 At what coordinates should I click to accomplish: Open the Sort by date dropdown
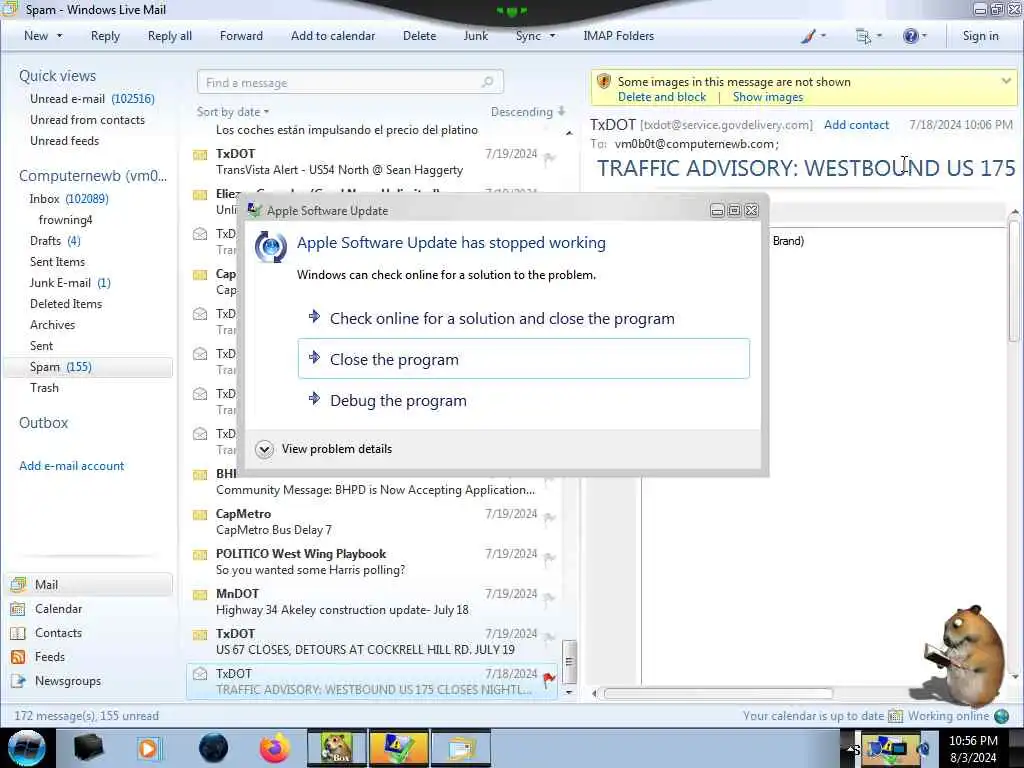233,112
